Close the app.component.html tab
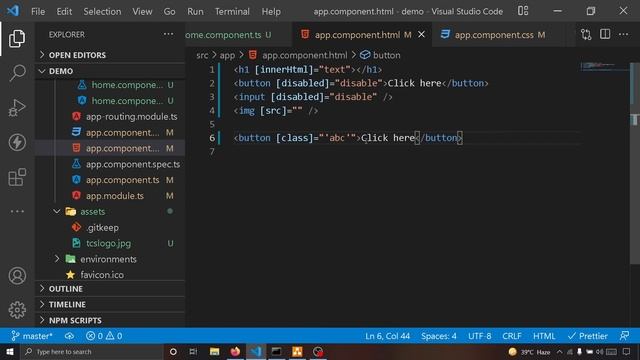This screenshot has height=360, width=640. pos(422,35)
